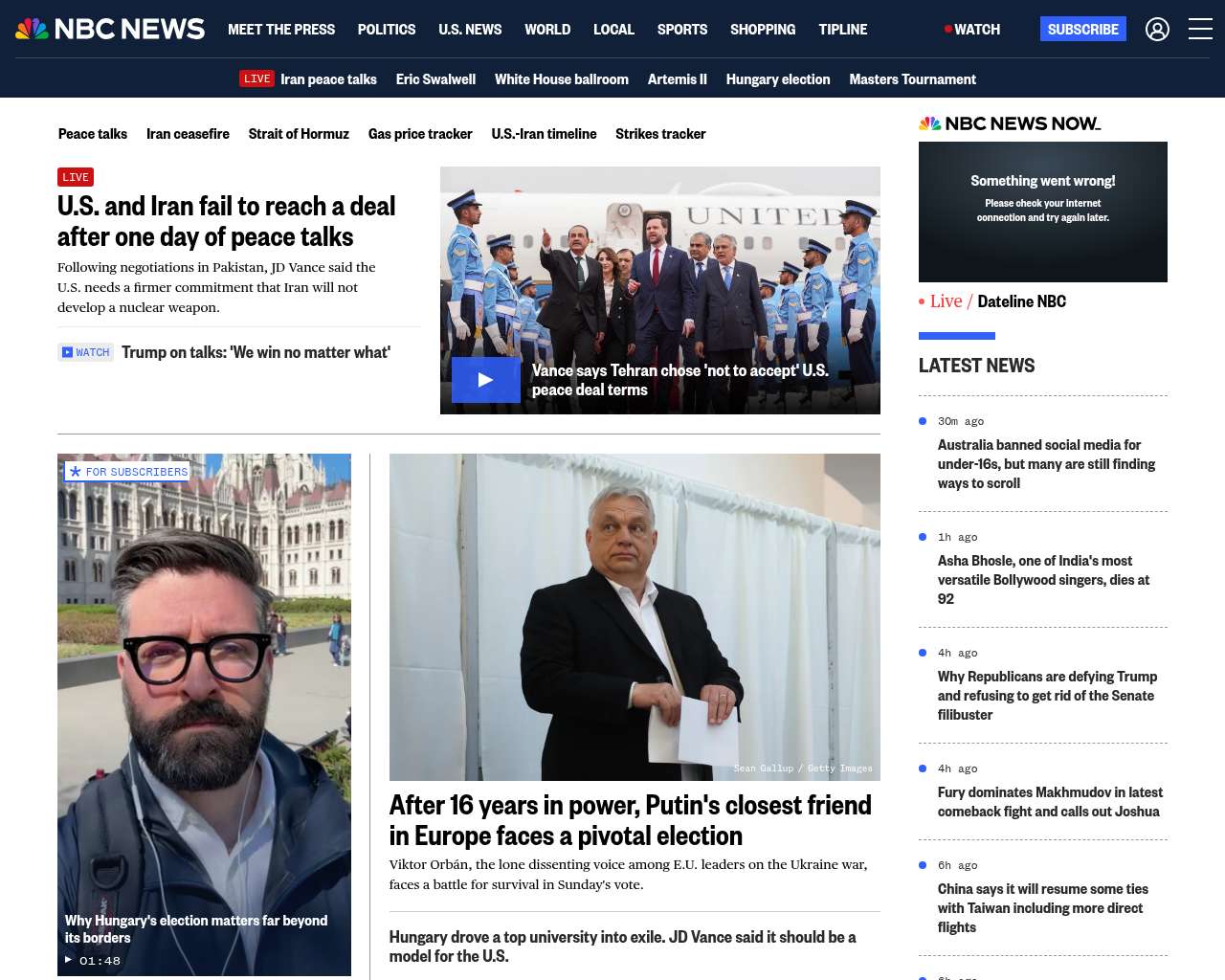Open the hamburger menu icon
Viewport: 1225px width, 980px height.
1200,30
